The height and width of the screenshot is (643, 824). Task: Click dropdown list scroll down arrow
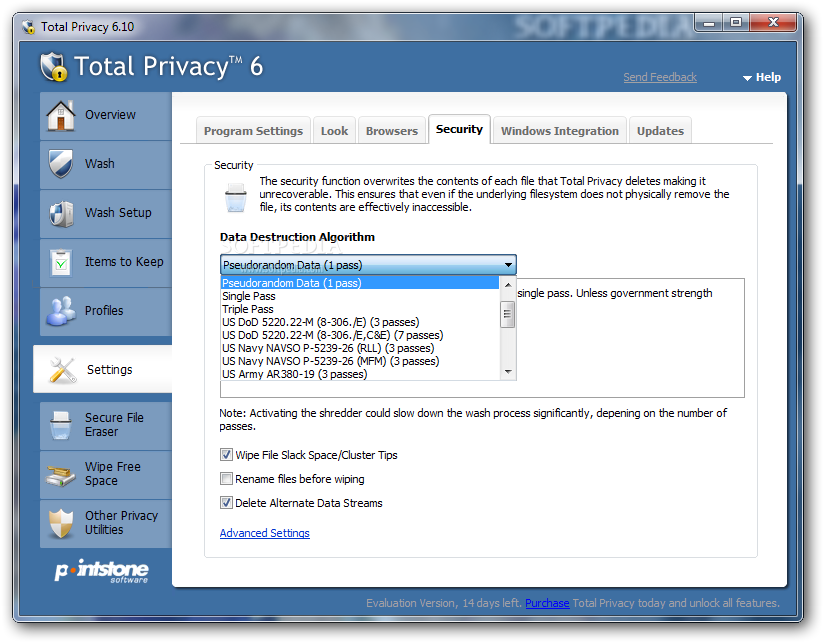pyautogui.click(x=508, y=371)
